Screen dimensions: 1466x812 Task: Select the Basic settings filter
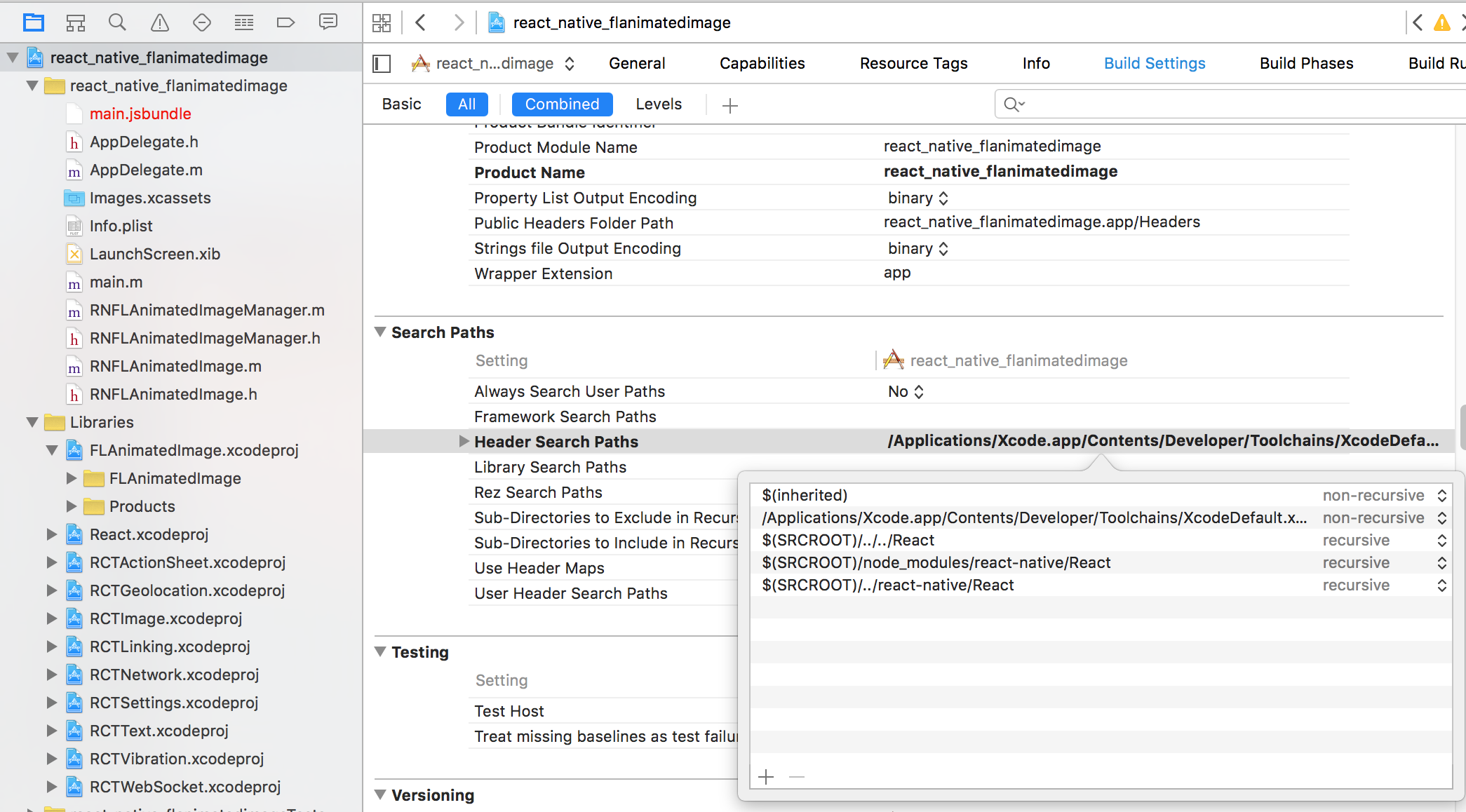point(401,104)
